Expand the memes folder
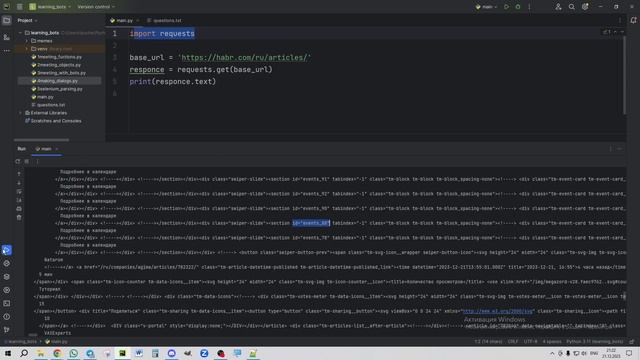The image size is (640, 360). (x=27, y=41)
